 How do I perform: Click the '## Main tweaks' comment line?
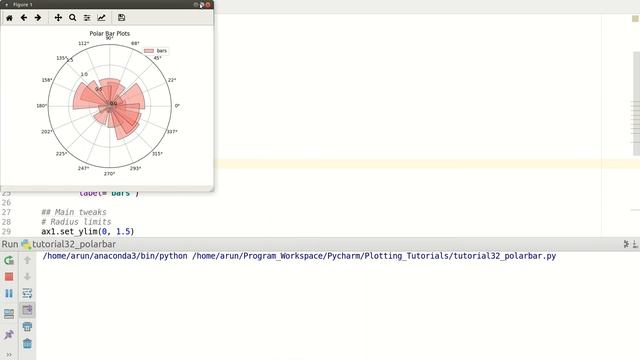(74, 212)
